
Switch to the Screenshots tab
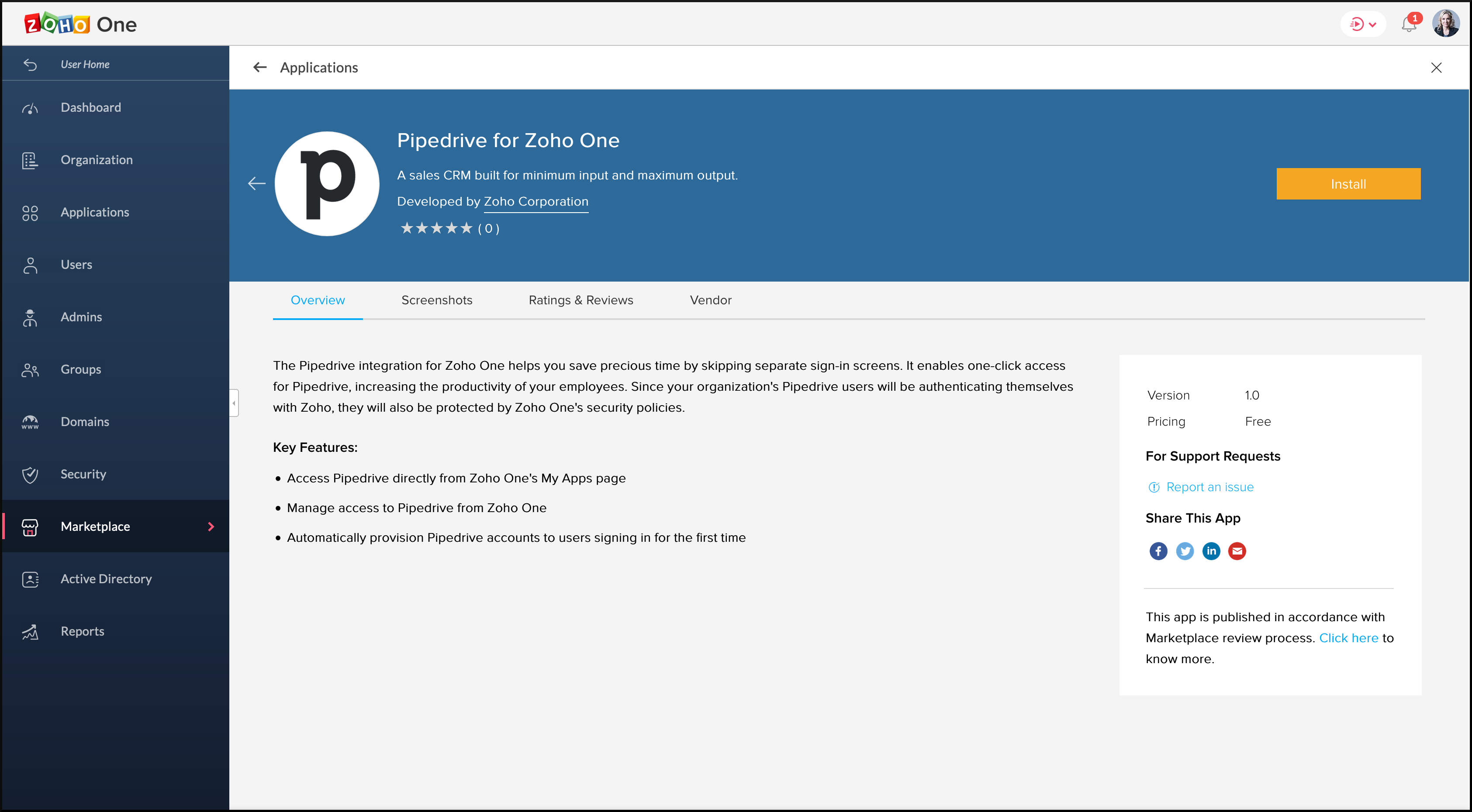[437, 299]
